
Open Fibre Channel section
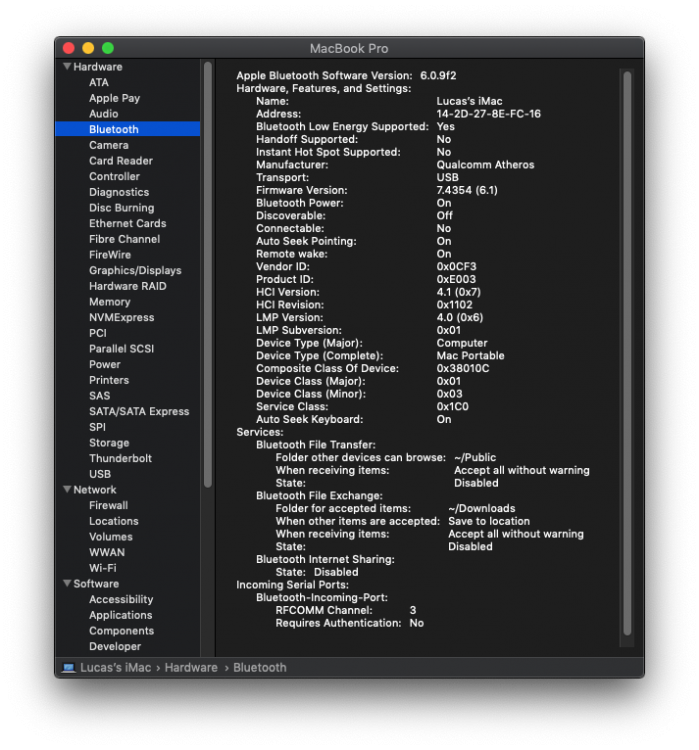pos(124,239)
